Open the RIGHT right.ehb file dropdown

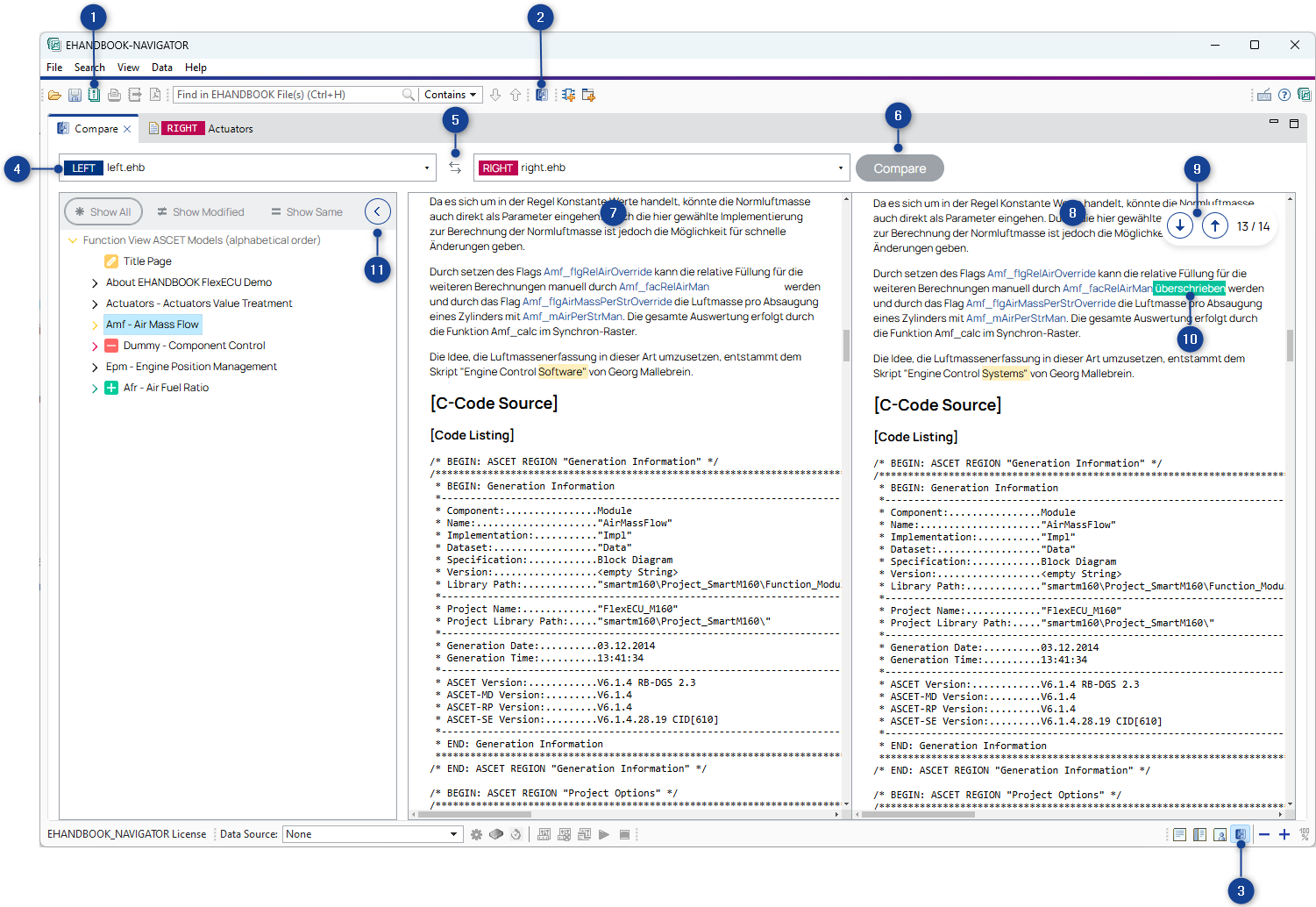coord(662,168)
